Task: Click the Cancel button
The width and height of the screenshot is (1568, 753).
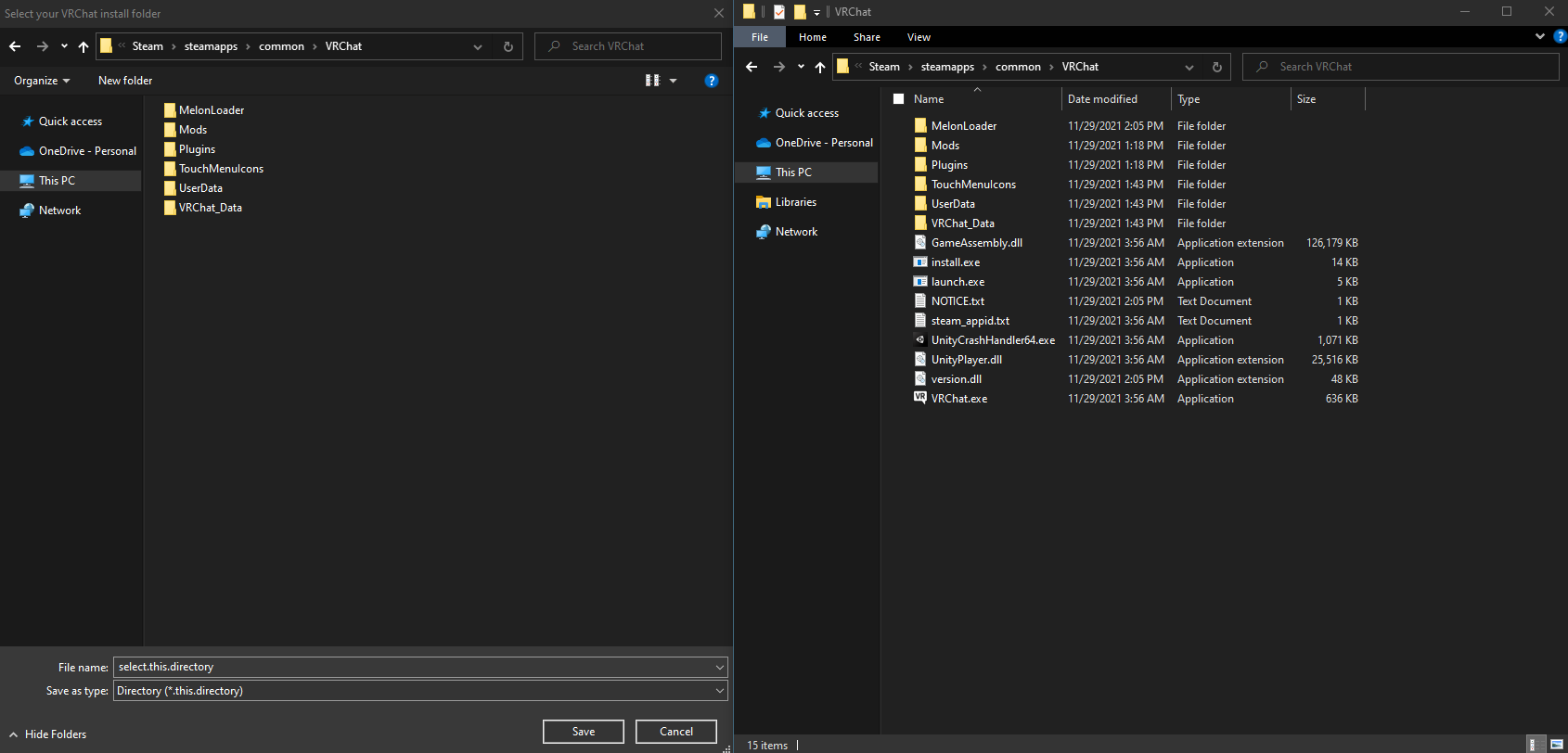Action: 676,732
